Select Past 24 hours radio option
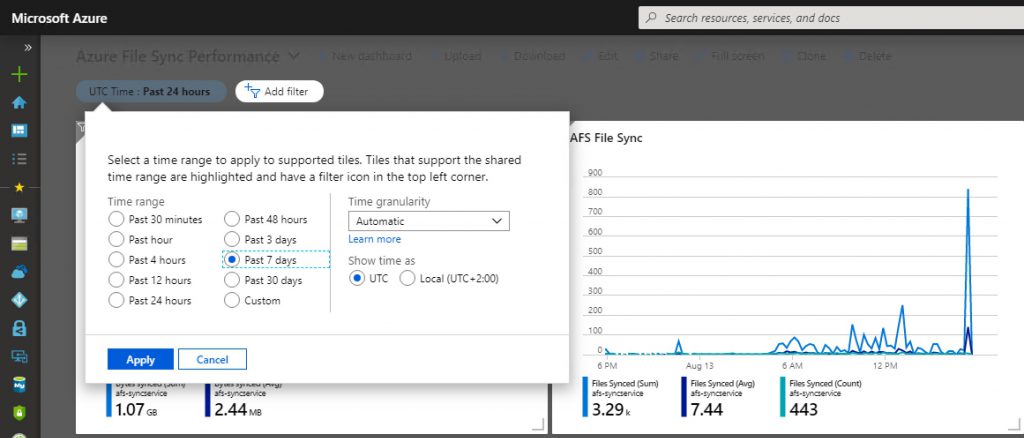The height and width of the screenshot is (438, 1024). (116, 300)
